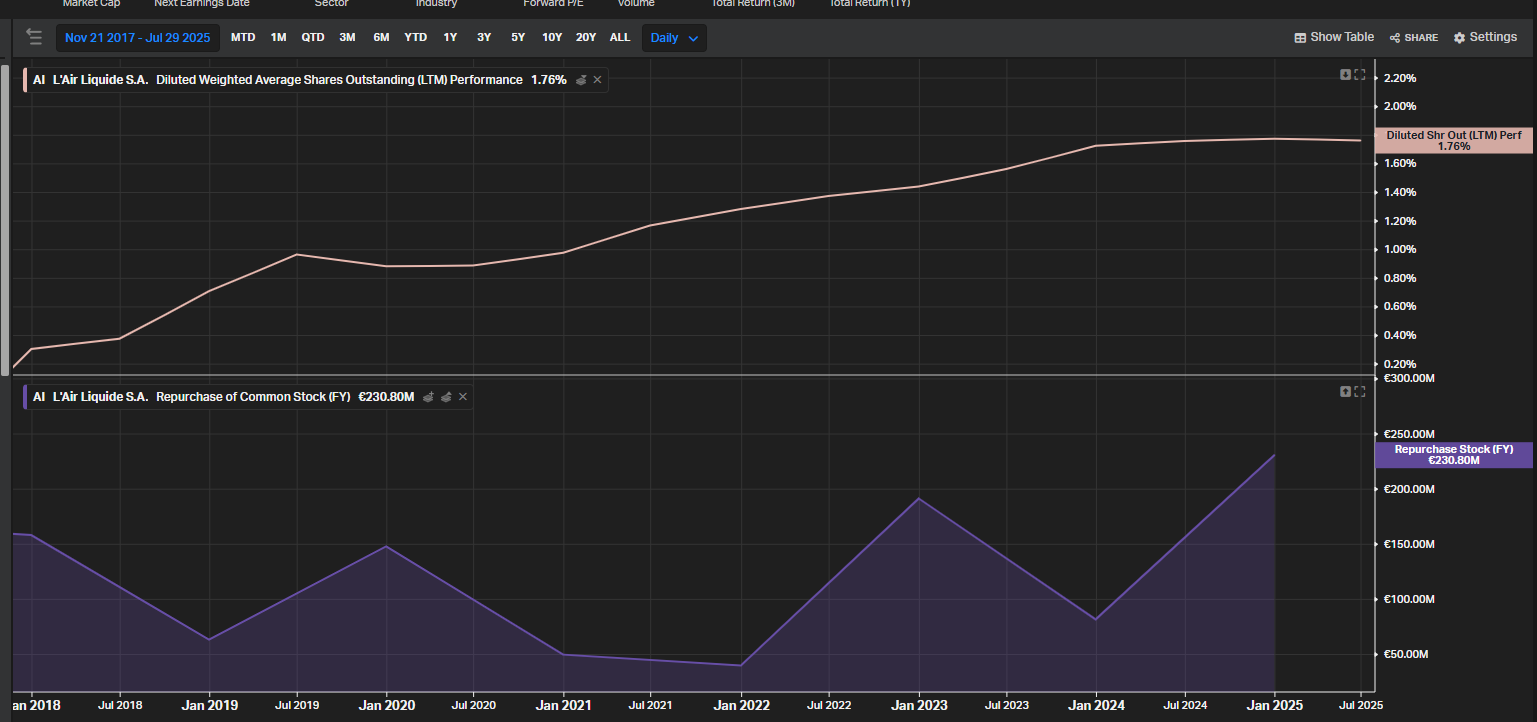Click the purple Repurchase Stock axis label
This screenshot has width=1537, height=722.
1453,455
